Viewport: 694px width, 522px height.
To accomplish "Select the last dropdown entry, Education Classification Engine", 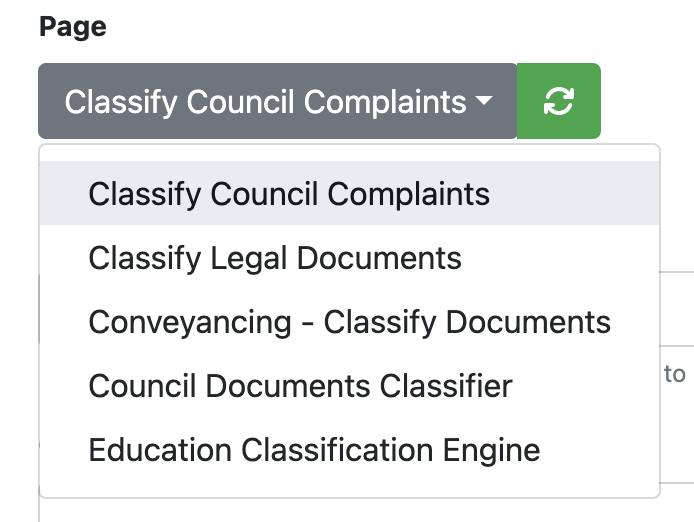I will pos(314,450).
